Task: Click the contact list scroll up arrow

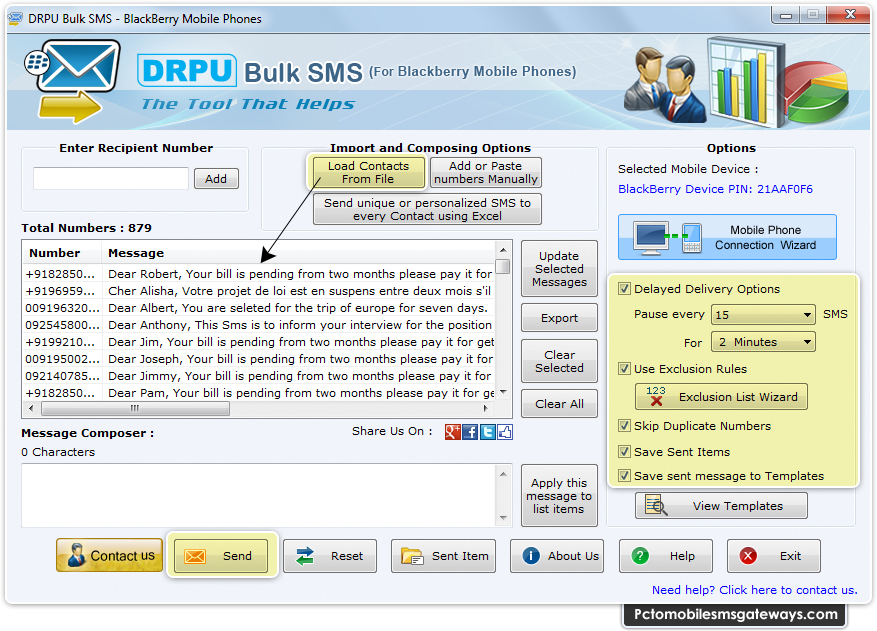Action: coord(503,250)
